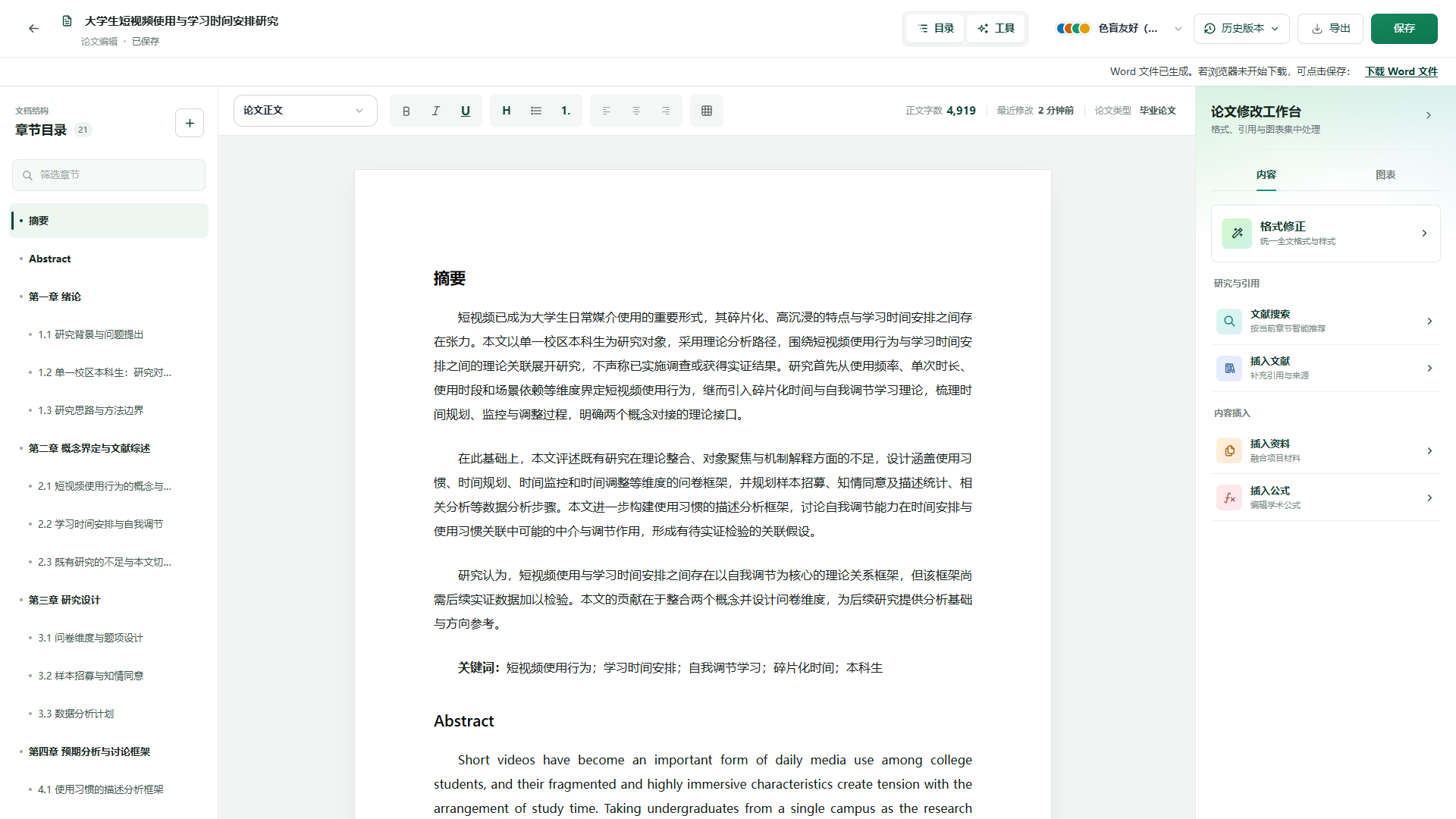Screen dimensions: 1456x819
Task: Click the 筛选章节 search field
Action: point(108,175)
